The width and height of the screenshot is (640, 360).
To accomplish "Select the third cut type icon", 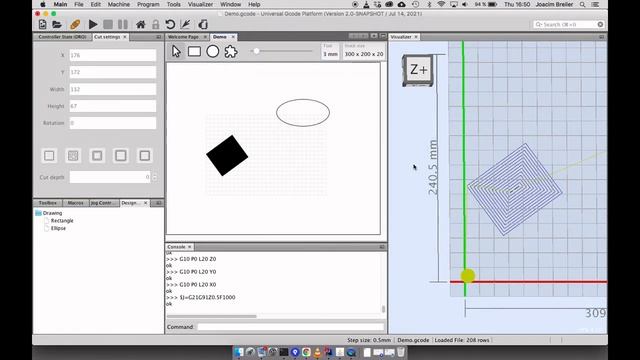I will point(97,156).
